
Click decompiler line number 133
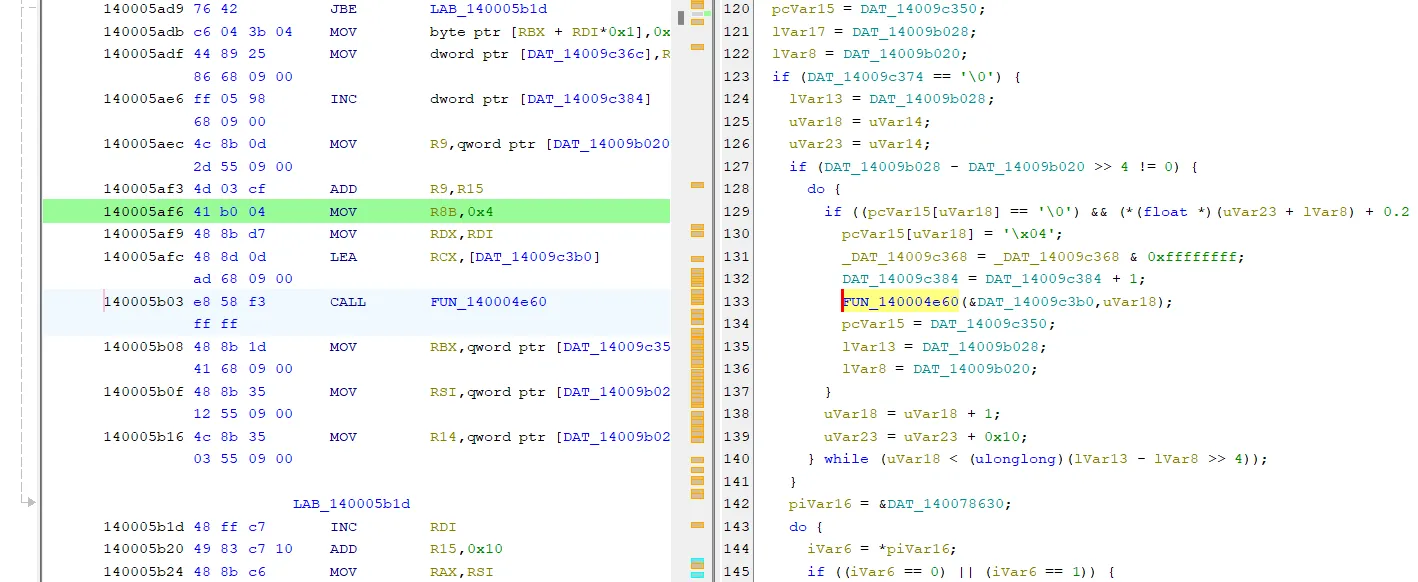pos(735,302)
